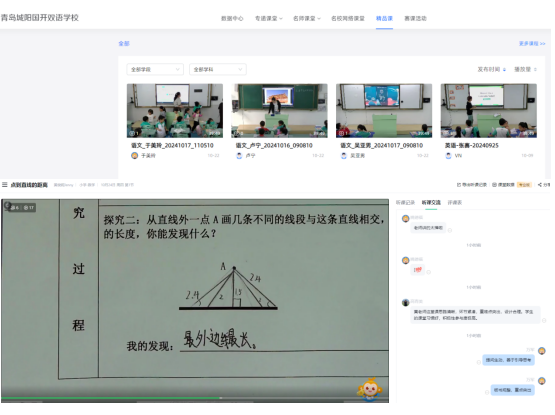Click the lesson video player area
Image resolution: width=555 pixels, height=415 pixels.
(x=195, y=300)
